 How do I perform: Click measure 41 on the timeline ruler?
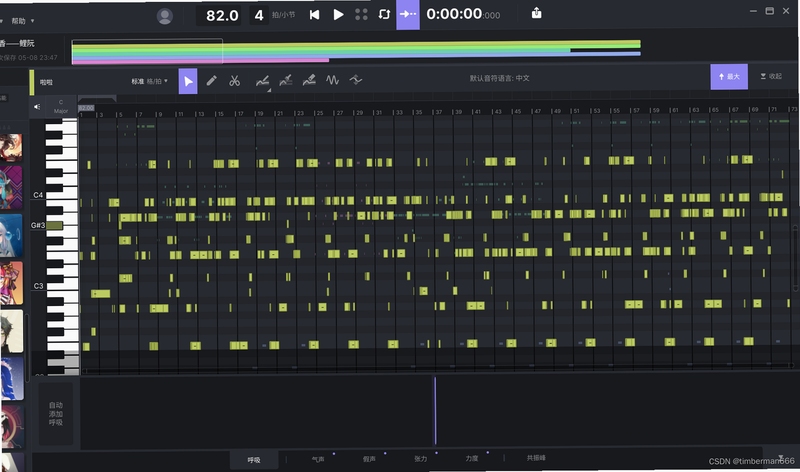(x=476, y=111)
